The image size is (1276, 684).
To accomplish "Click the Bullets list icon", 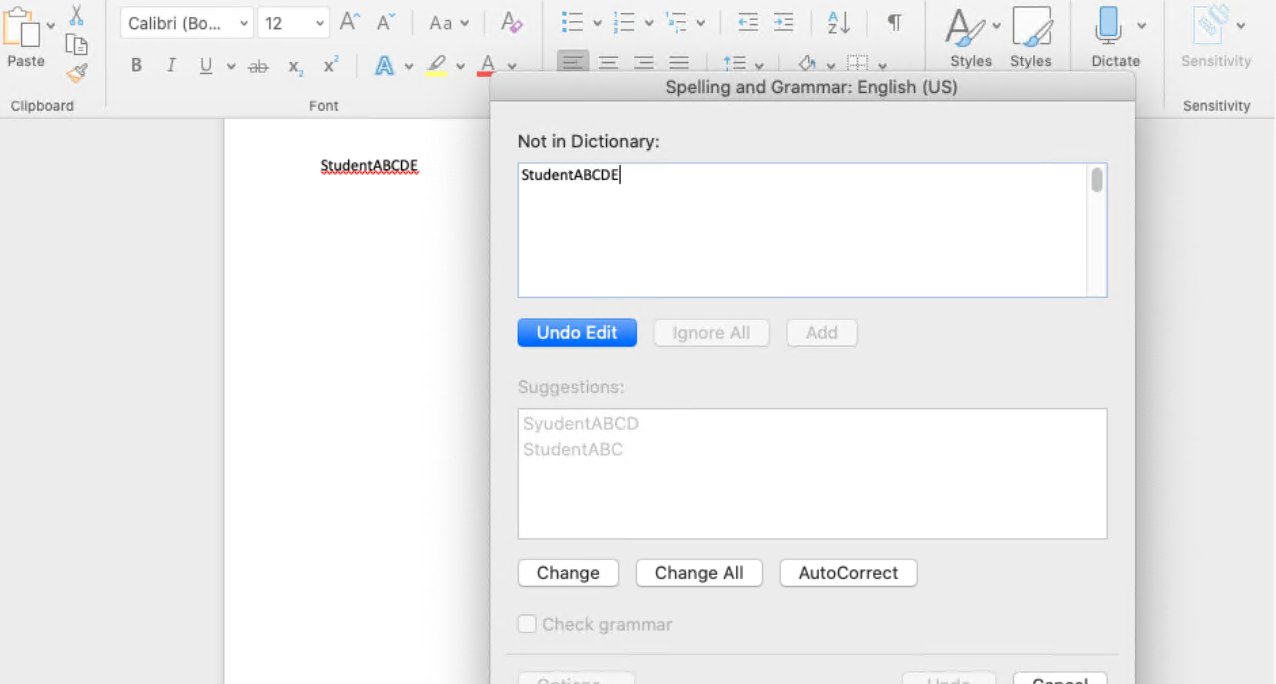I will 572,22.
